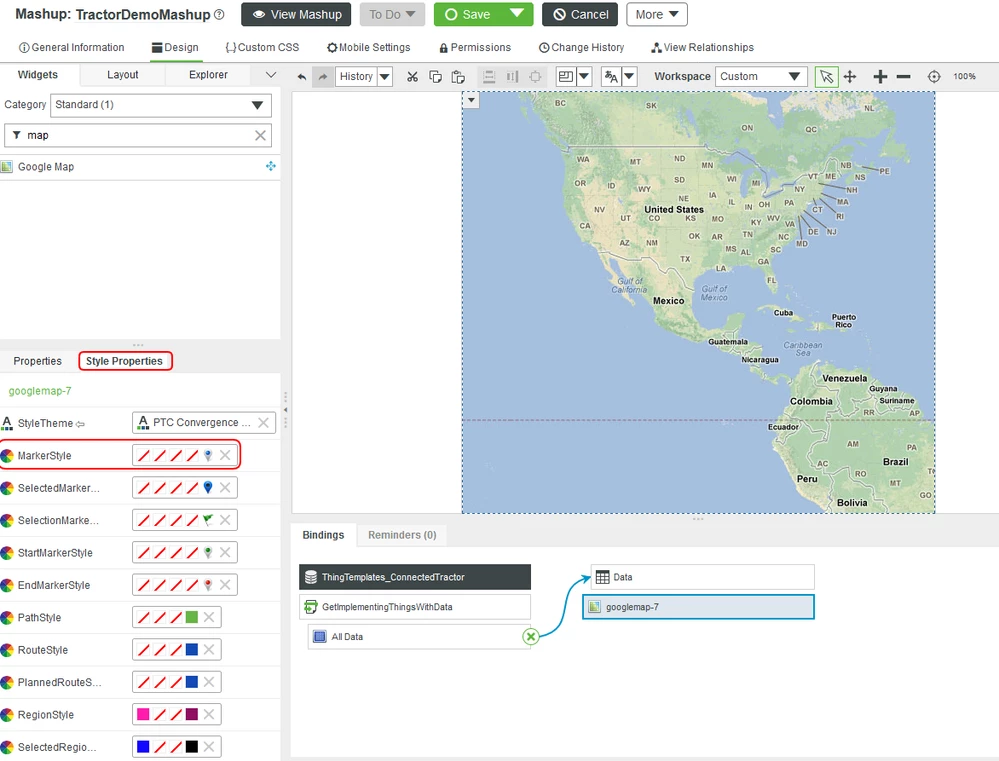Expand the To Do dropdown
Viewport: 999px width, 761px height.
pos(392,15)
